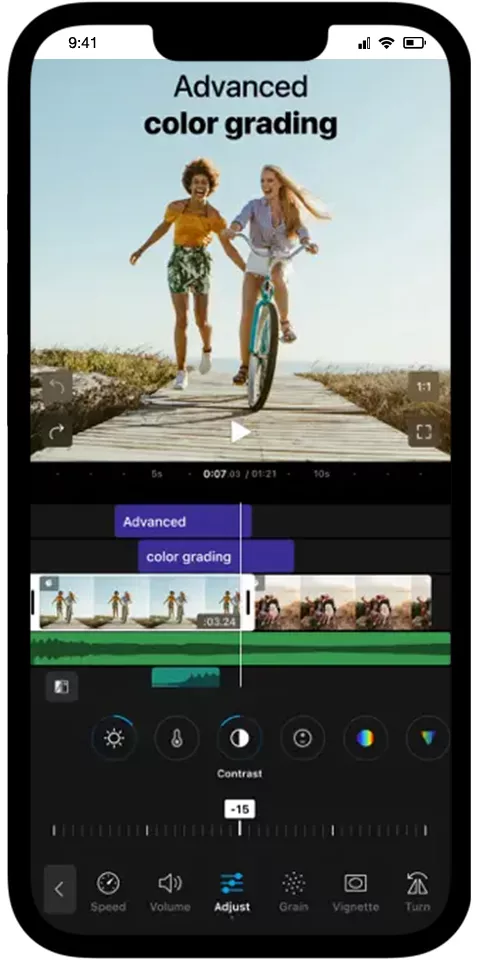Open the rainbow color wheel adjustment
The height and width of the screenshot is (960, 480).
(365, 738)
